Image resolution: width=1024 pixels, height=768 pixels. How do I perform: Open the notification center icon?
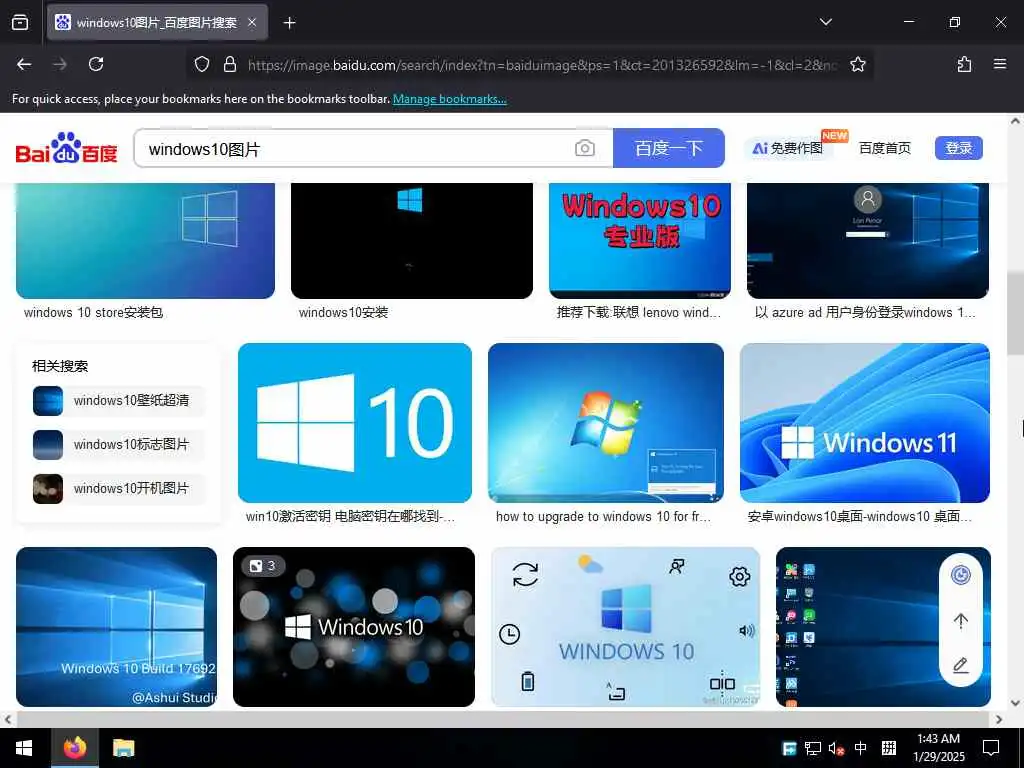[991, 748]
